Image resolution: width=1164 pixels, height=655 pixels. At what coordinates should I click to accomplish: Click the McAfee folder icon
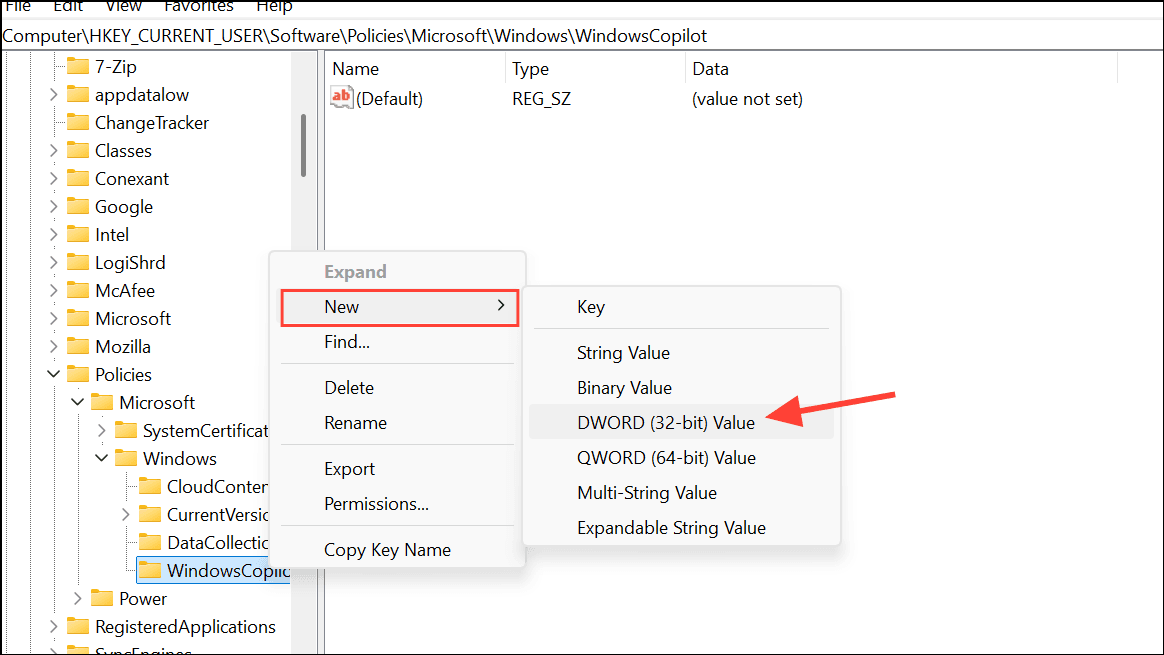point(78,291)
